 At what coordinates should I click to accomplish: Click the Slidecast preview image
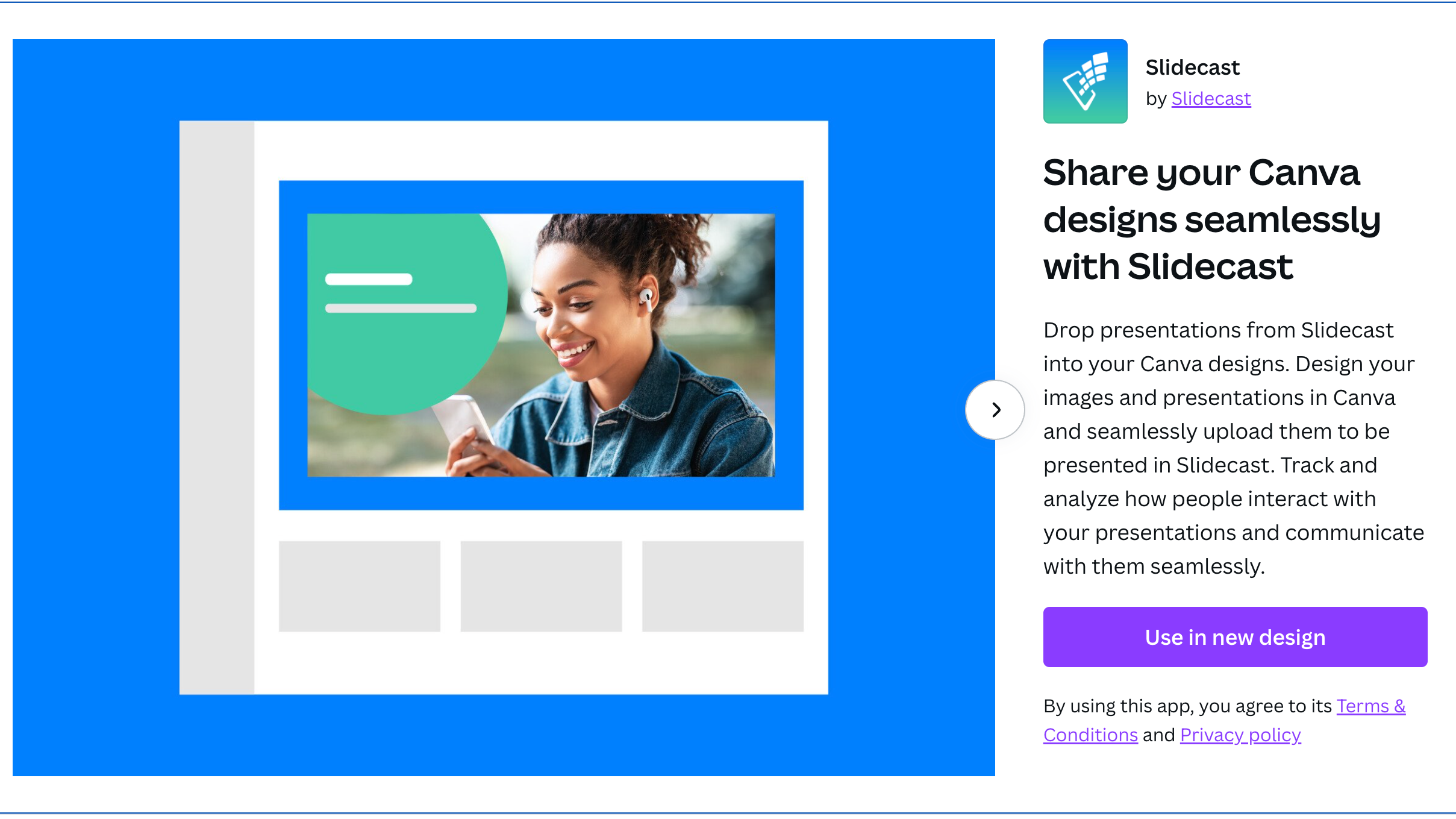pyautogui.click(x=504, y=407)
